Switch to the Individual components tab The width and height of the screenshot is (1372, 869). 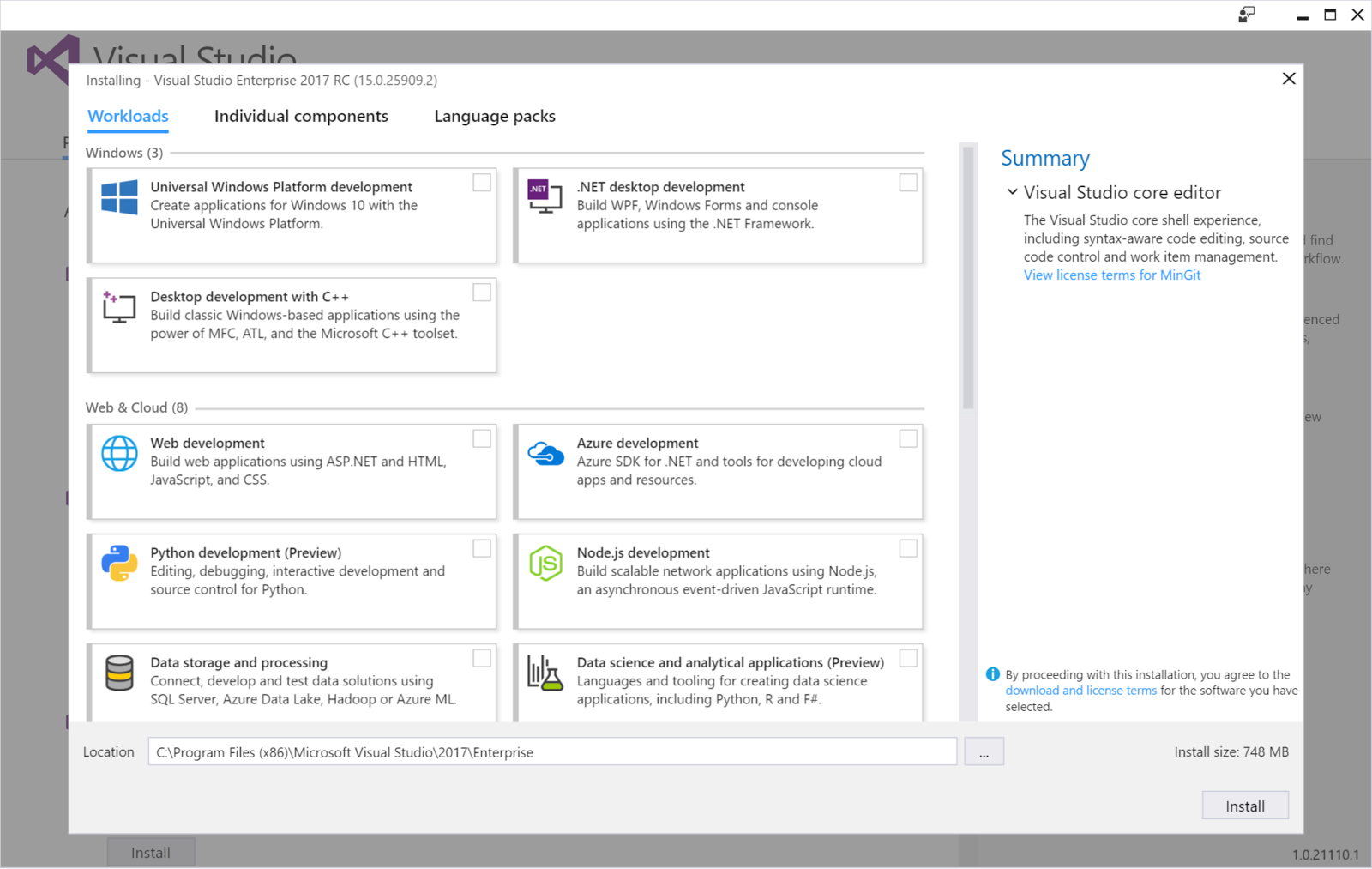(301, 116)
